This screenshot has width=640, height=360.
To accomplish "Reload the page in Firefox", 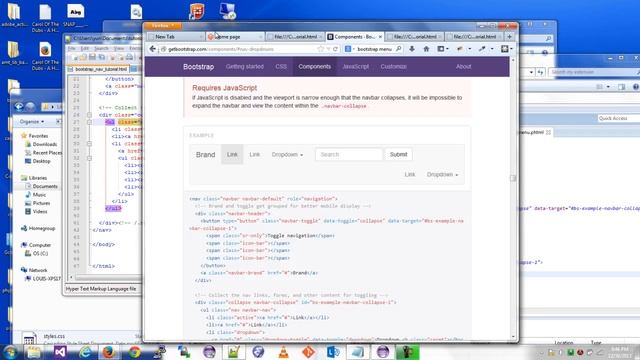I will tap(336, 49).
